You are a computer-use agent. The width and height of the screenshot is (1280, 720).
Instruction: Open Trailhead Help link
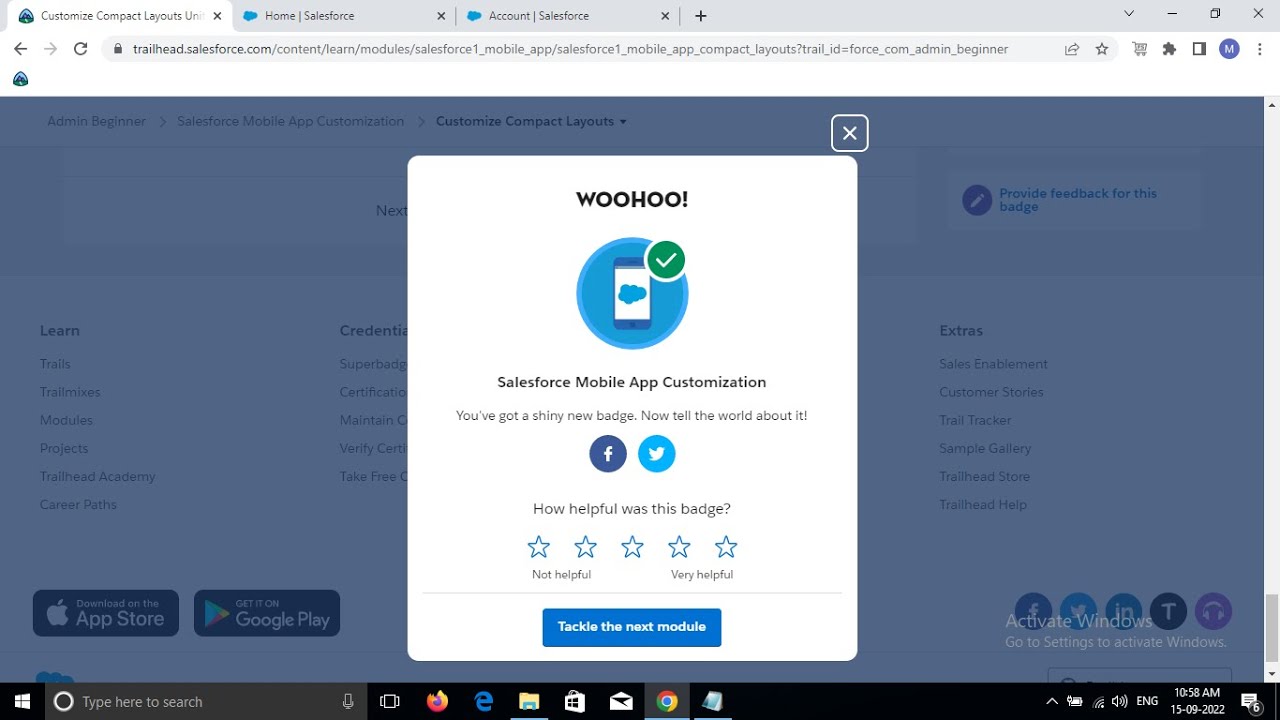point(983,504)
